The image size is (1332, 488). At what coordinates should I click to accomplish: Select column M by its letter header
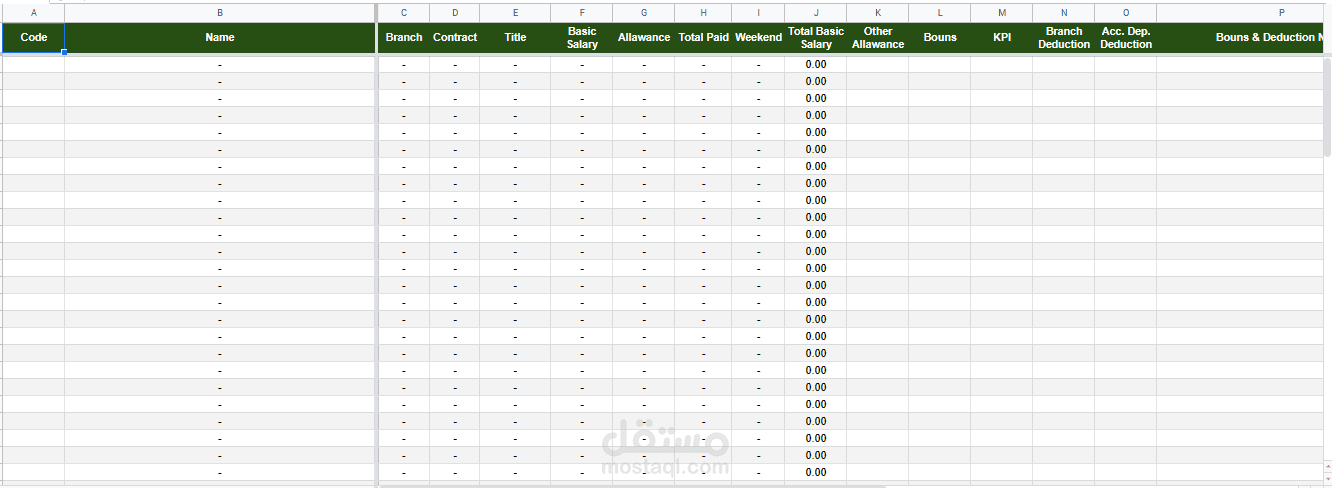pos(1002,13)
